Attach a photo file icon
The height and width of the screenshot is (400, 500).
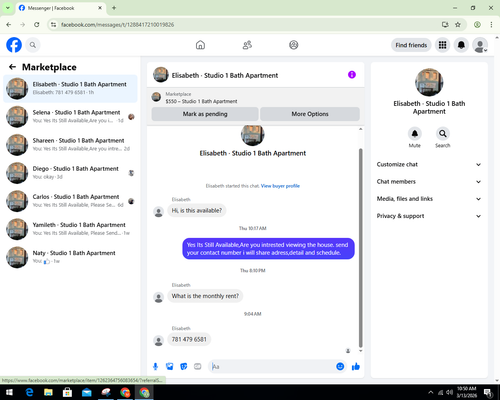click(x=170, y=367)
